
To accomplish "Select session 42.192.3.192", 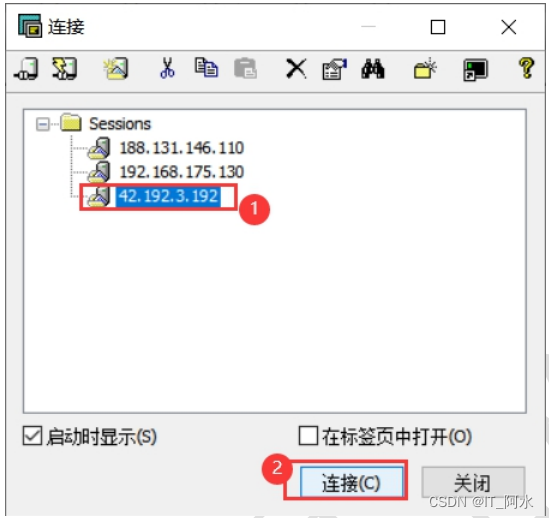I will click(x=168, y=196).
